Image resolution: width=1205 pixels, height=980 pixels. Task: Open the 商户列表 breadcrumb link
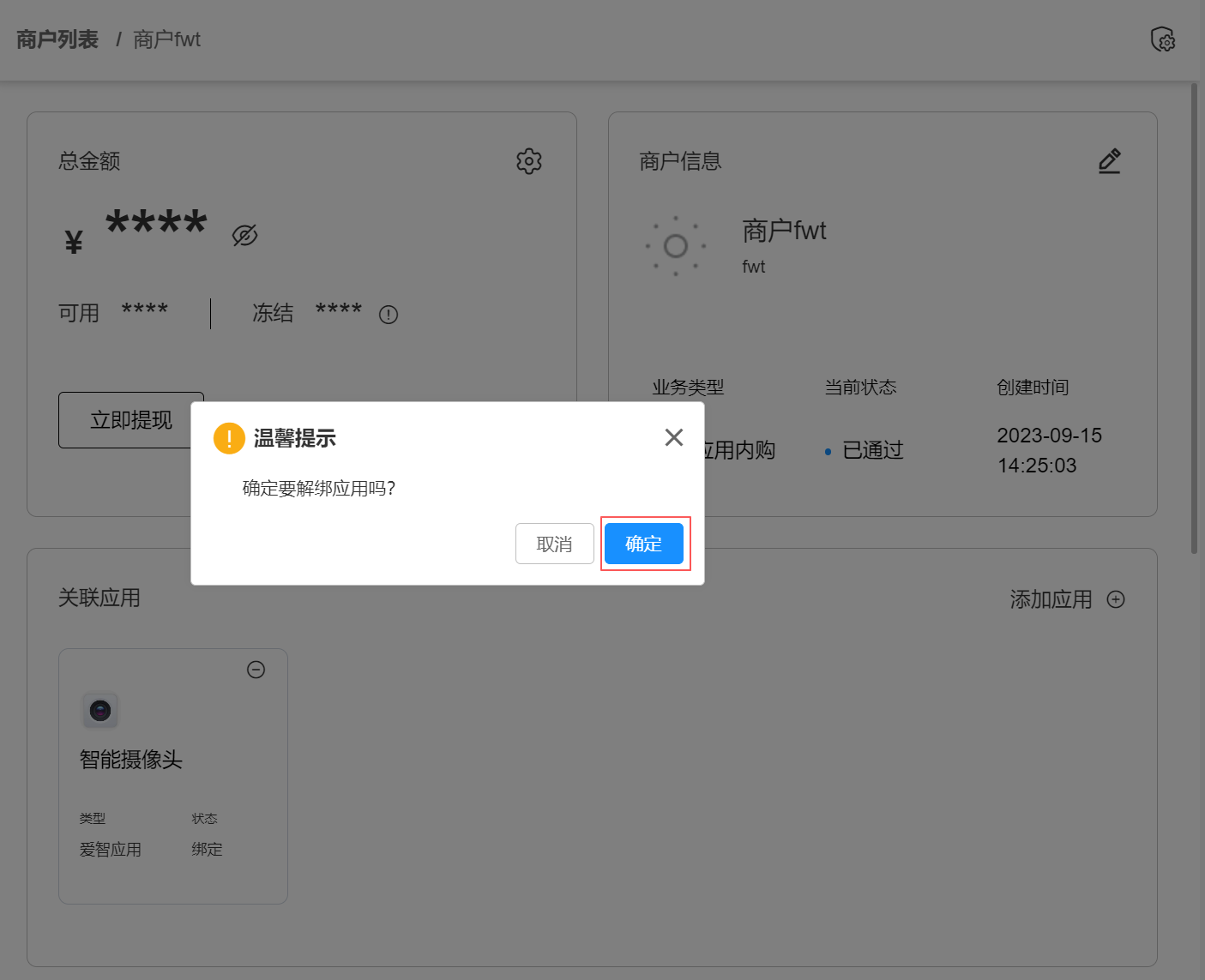point(57,39)
